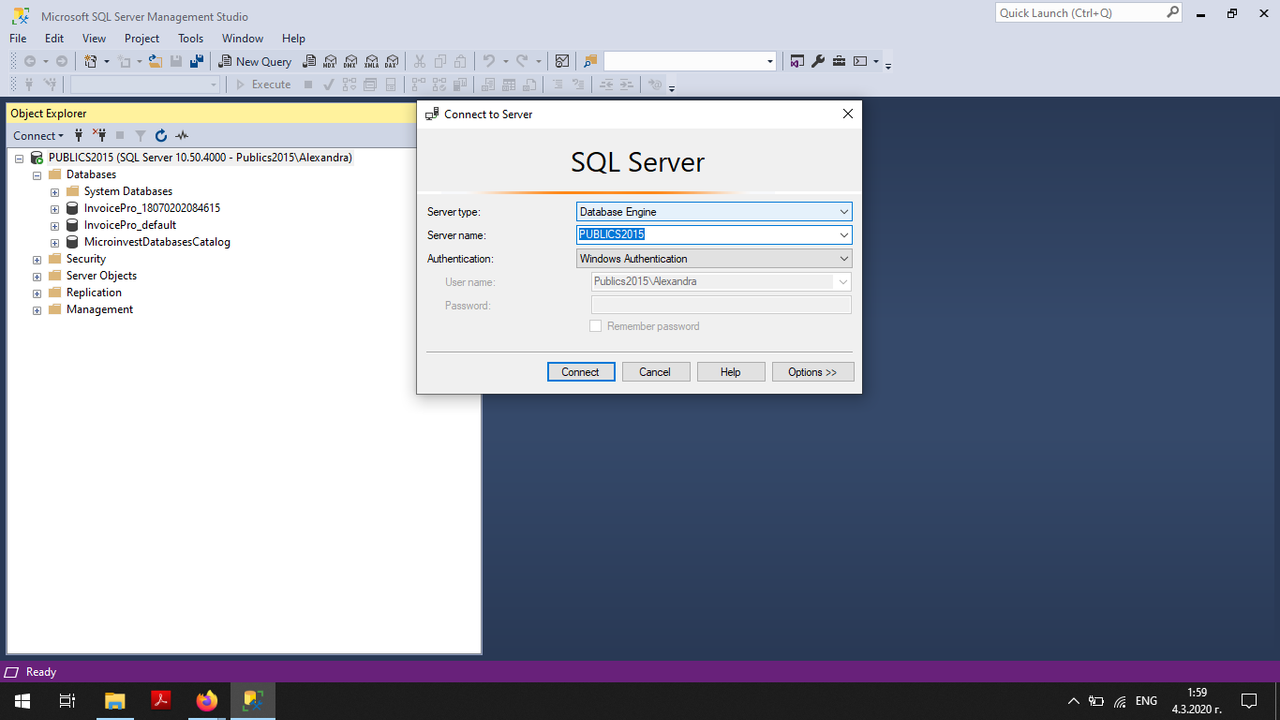Click the Quick Launch search field

1080,13
